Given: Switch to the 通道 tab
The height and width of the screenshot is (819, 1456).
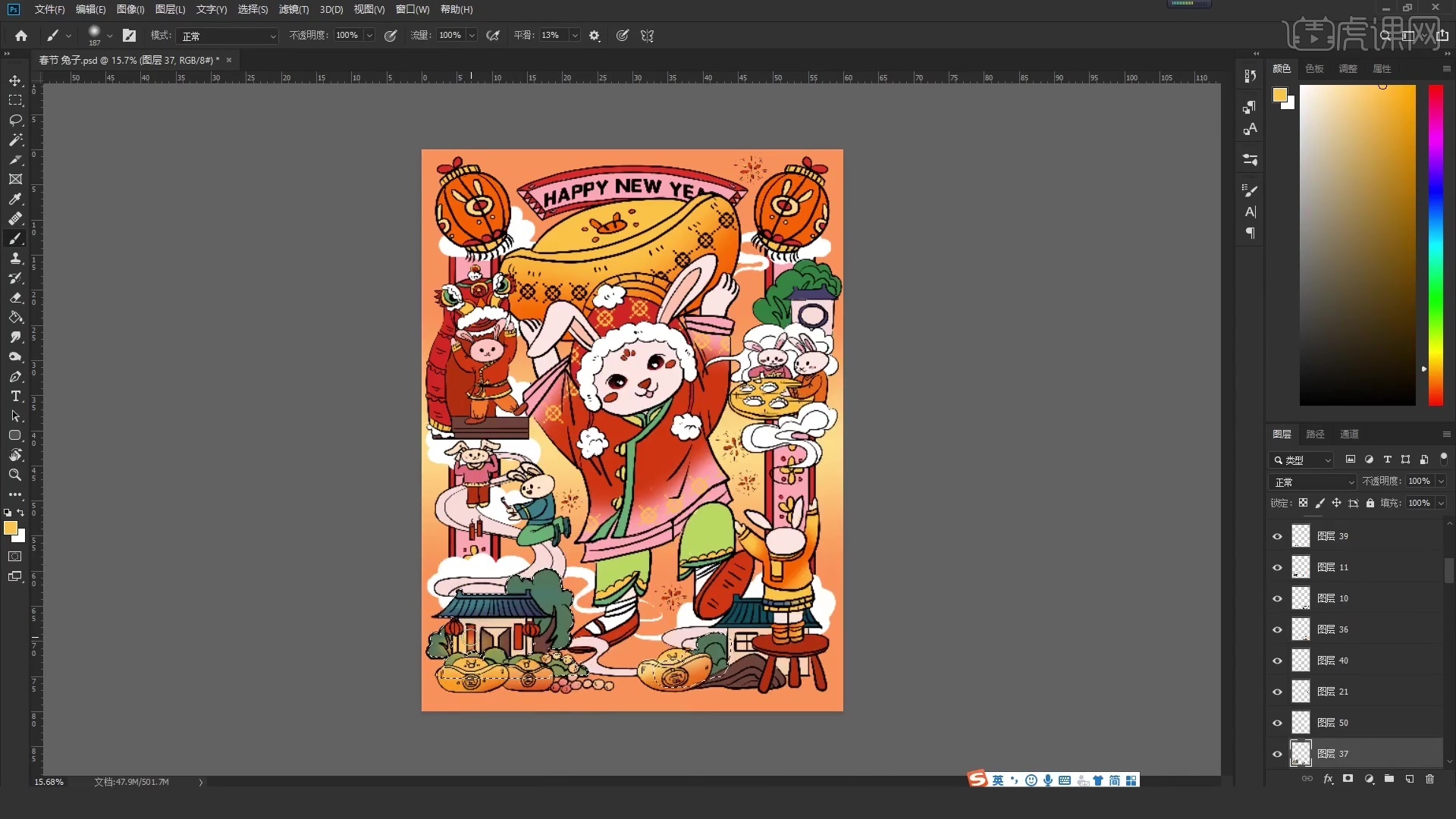Looking at the screenshot, I should (x=1349, y=434).
